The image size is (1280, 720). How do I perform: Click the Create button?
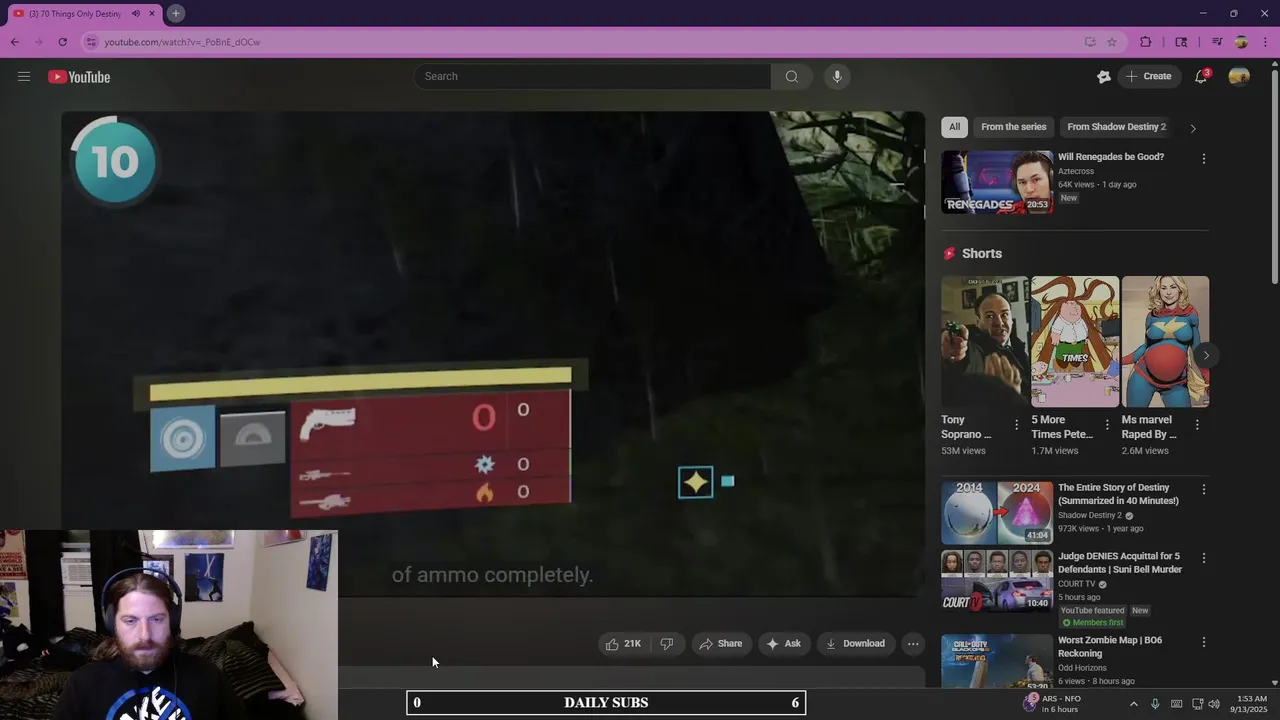tap(1149, 76)
